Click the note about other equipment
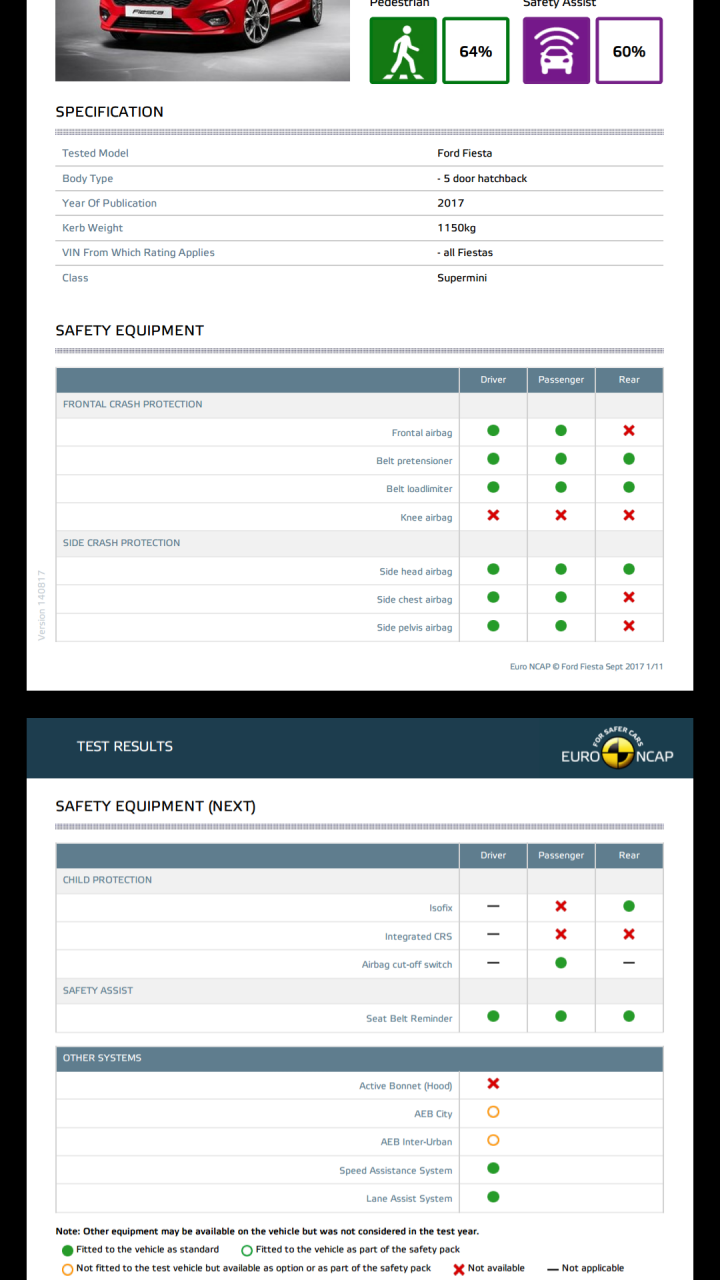Screen dimensions: 720x1280 [267, 1232]
